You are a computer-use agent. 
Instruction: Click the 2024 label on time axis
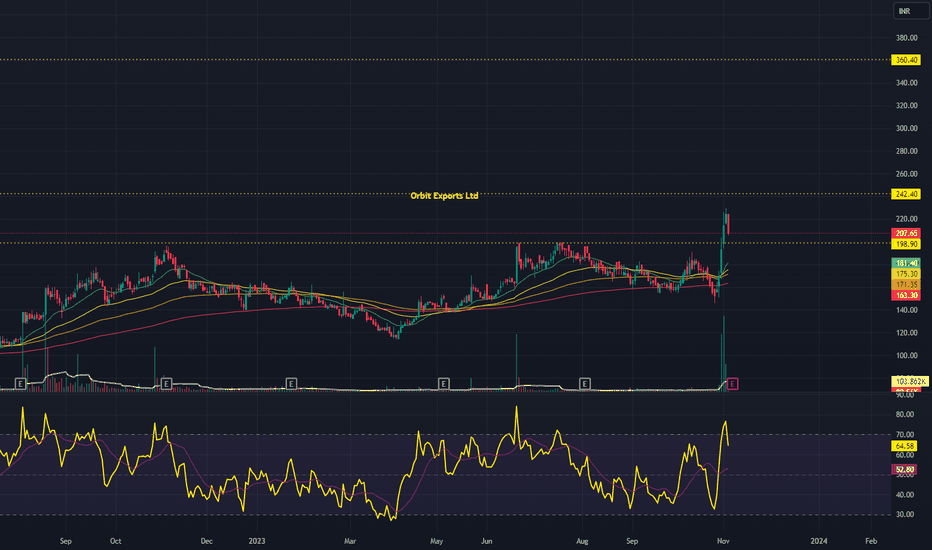(819, 541)
